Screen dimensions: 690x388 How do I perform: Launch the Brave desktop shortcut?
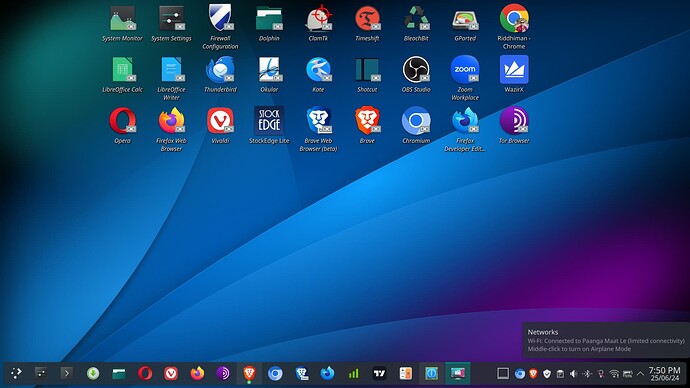coord(367,121)
